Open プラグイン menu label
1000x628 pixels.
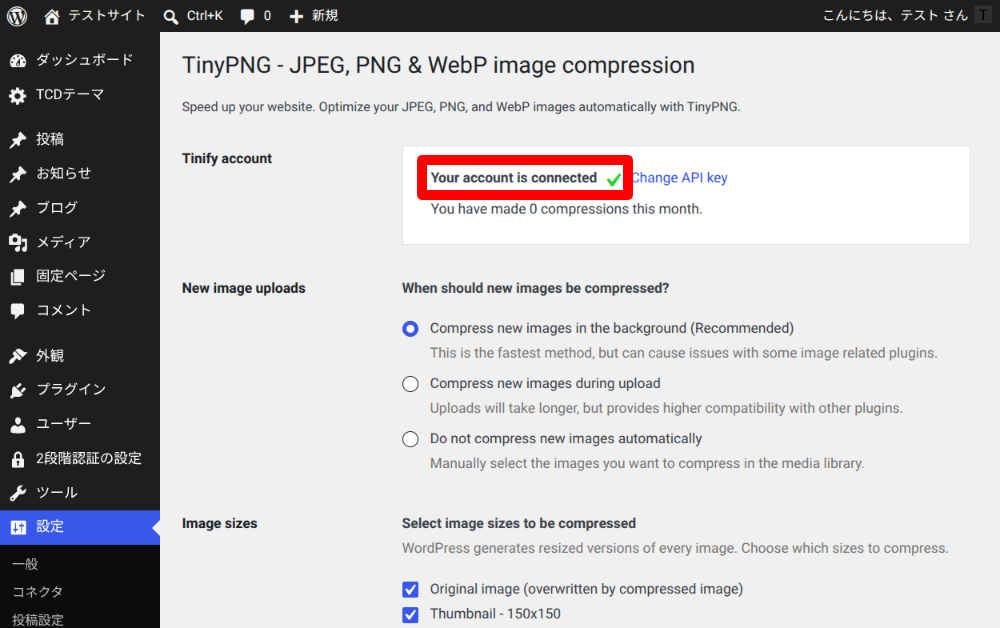pos(71,389)
